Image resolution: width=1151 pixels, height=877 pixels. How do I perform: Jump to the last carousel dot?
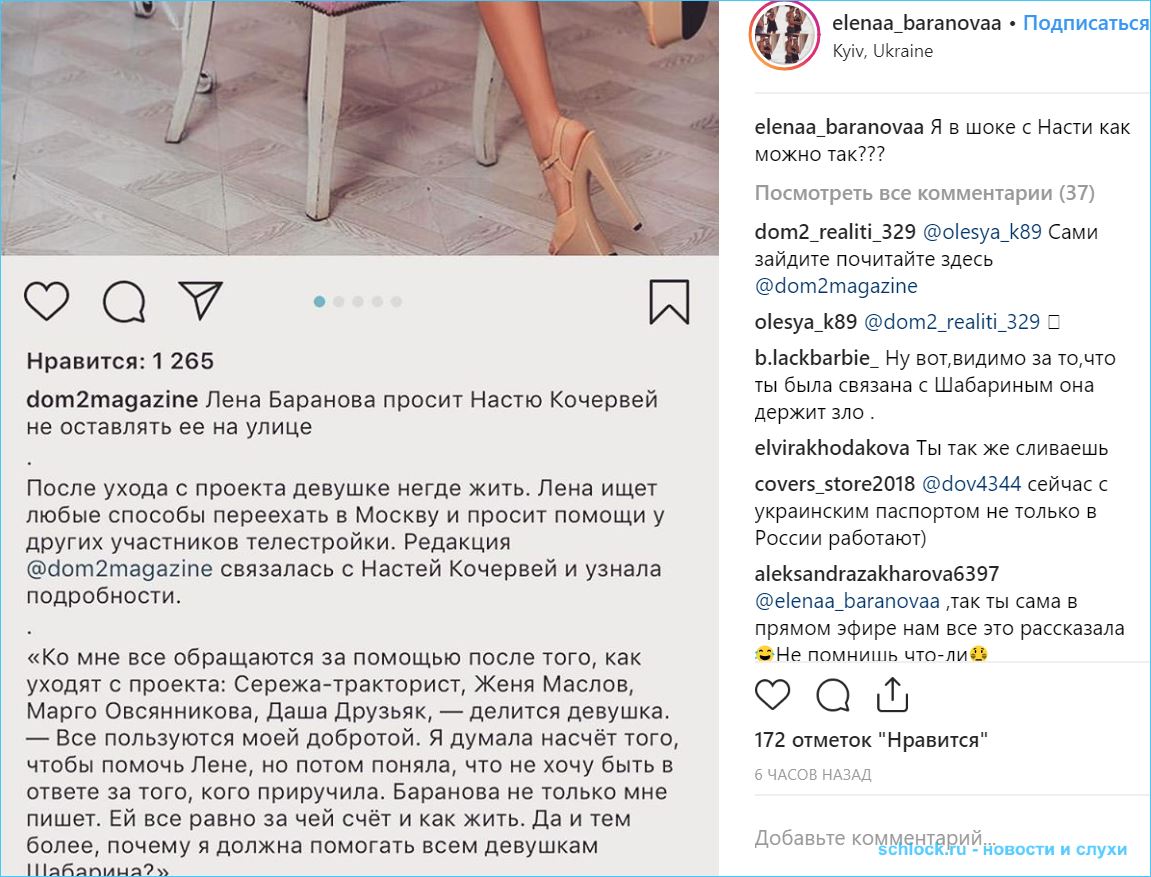click(x=396, y=302)
